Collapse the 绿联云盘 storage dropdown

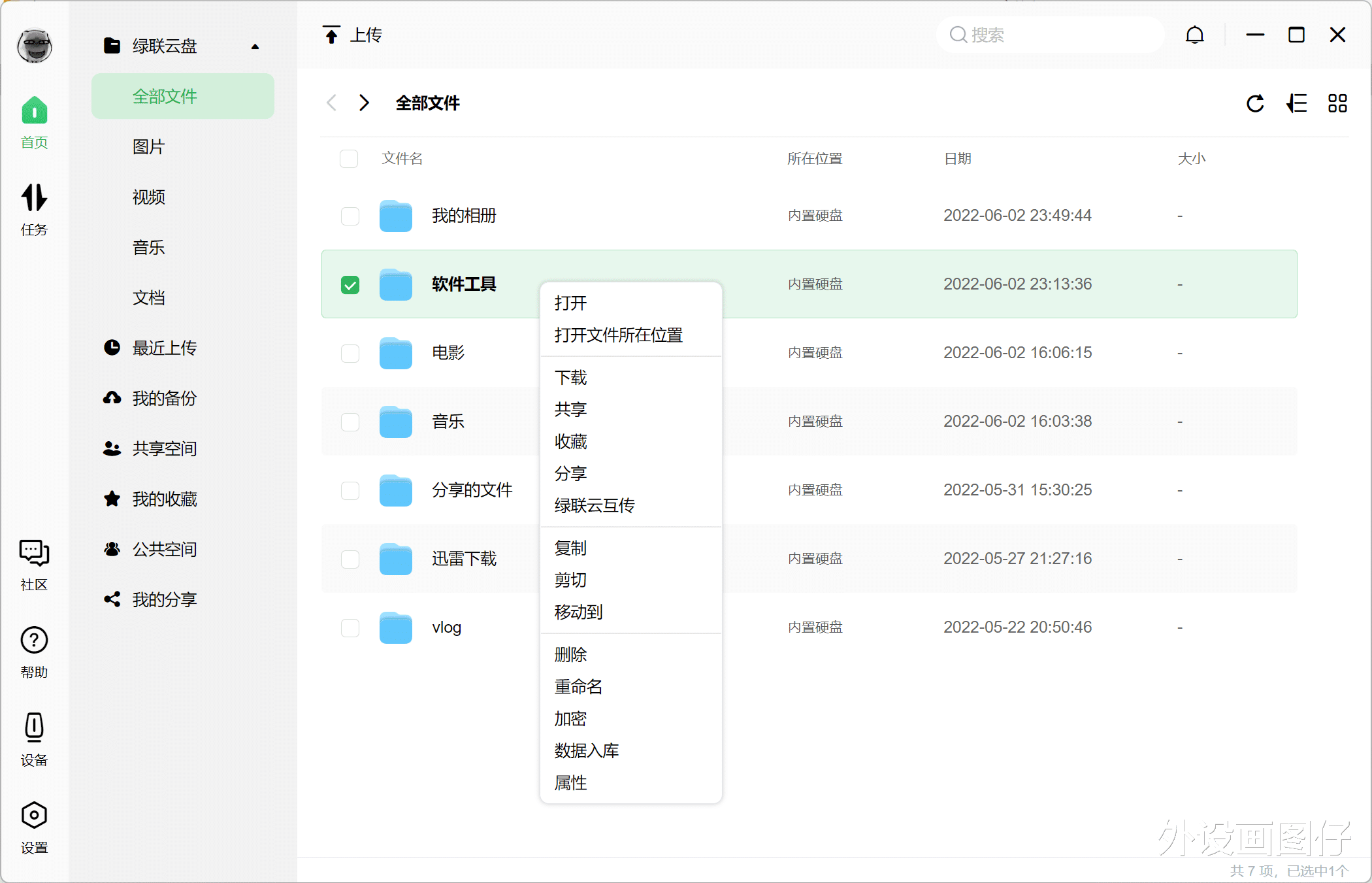255,46
